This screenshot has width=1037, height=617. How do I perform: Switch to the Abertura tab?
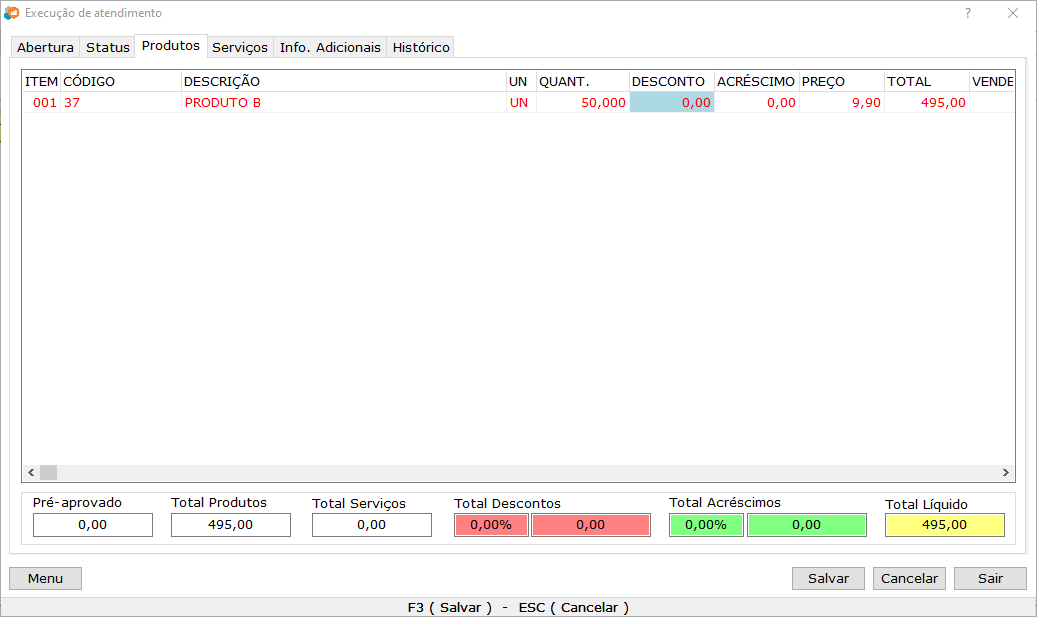tap(45, 47)
